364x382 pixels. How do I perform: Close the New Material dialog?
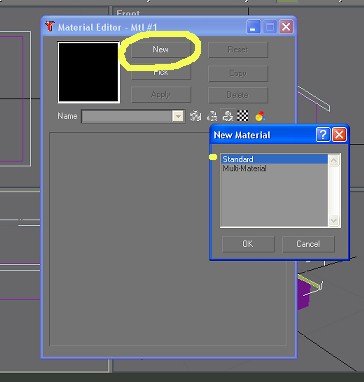[x=339, y=135]
